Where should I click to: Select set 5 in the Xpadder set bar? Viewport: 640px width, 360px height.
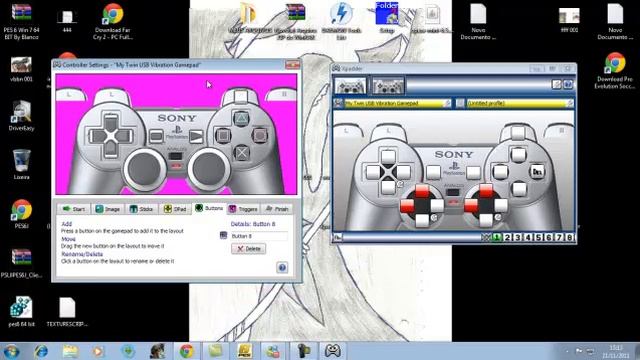538,237
